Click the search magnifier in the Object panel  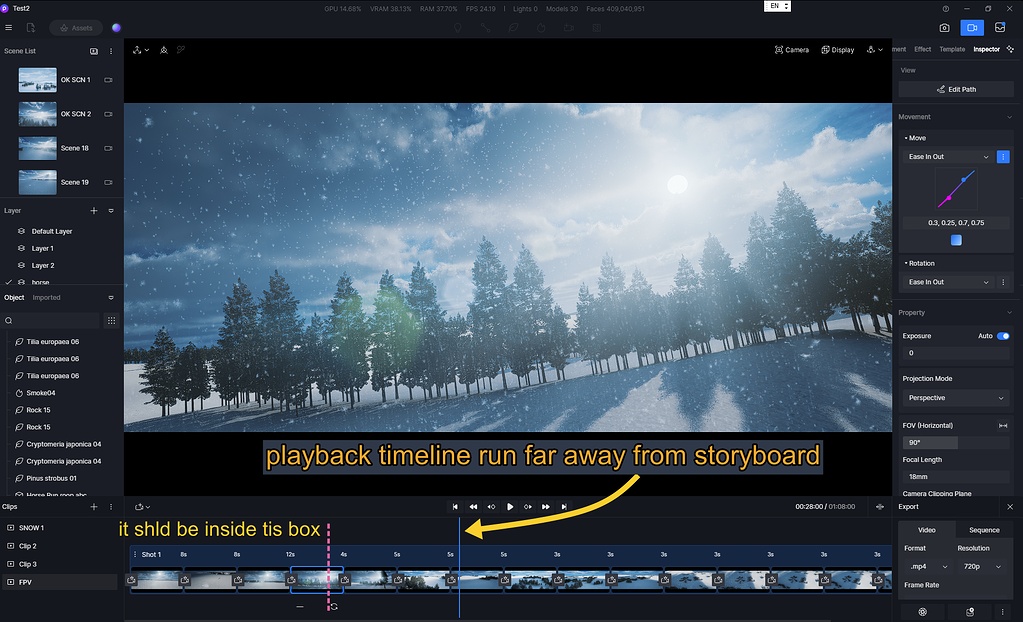8,320
